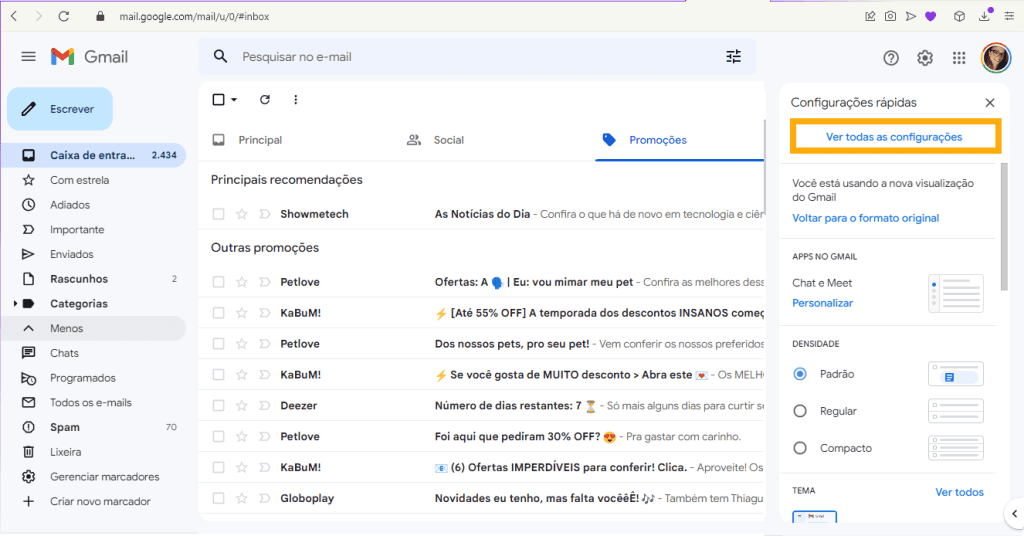The image size is (1024, 536).
Task: Open the select-all dropdown arrow
Action: [x=234, y=99]
